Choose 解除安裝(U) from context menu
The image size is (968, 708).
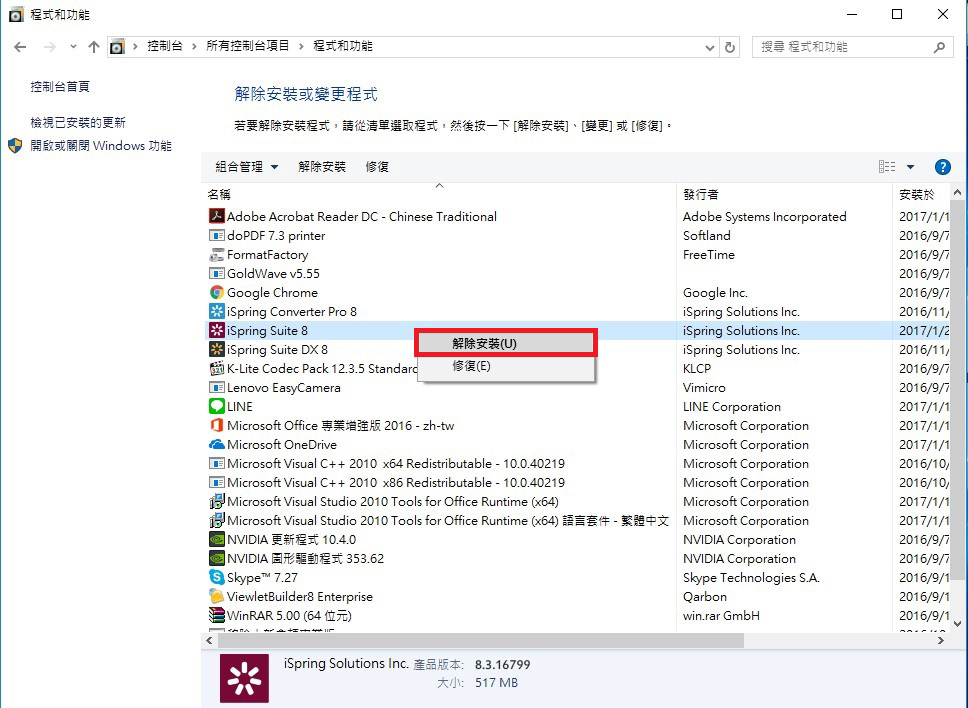505,343
